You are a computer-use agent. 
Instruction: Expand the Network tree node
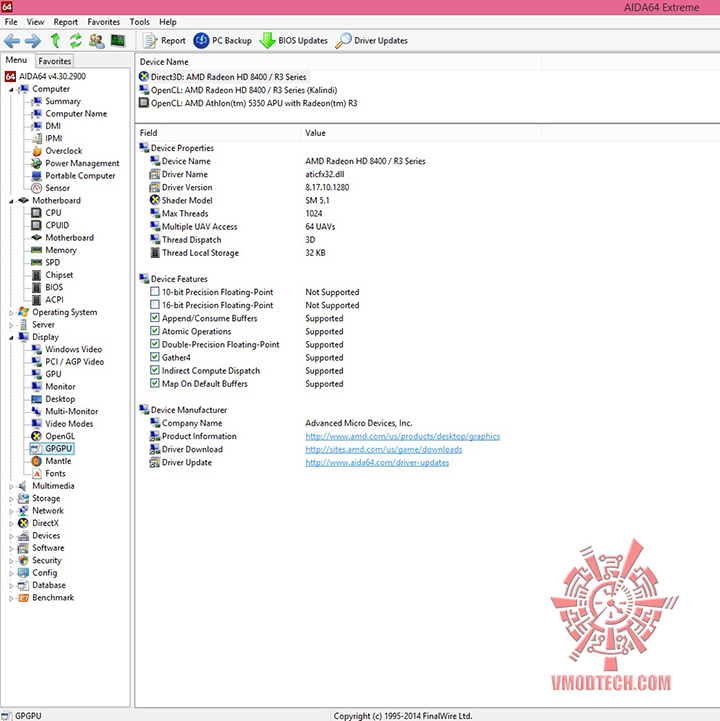pyautogui.click(x=11, y=511)
